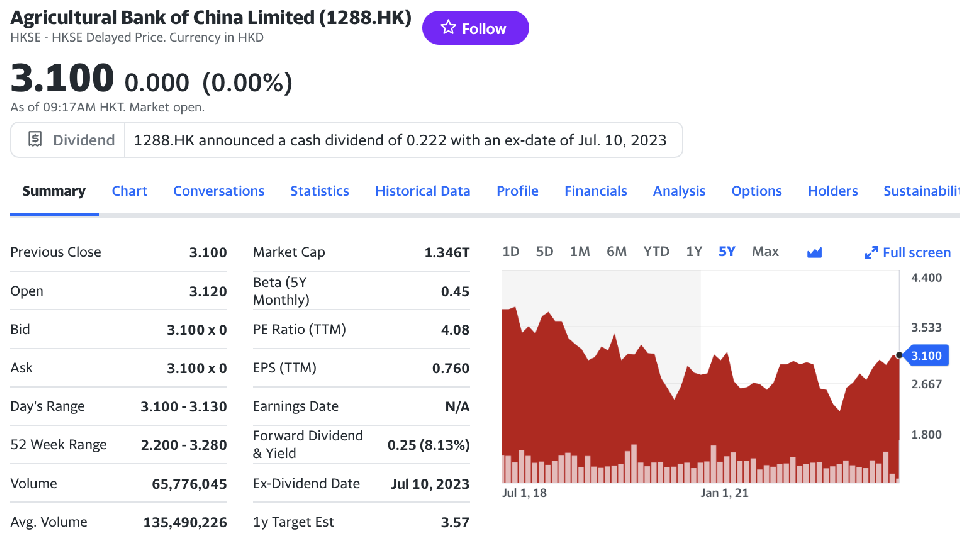Select the 5Y chart range
Viewport: 960px width, 556px height.
(x=727, y=252)
